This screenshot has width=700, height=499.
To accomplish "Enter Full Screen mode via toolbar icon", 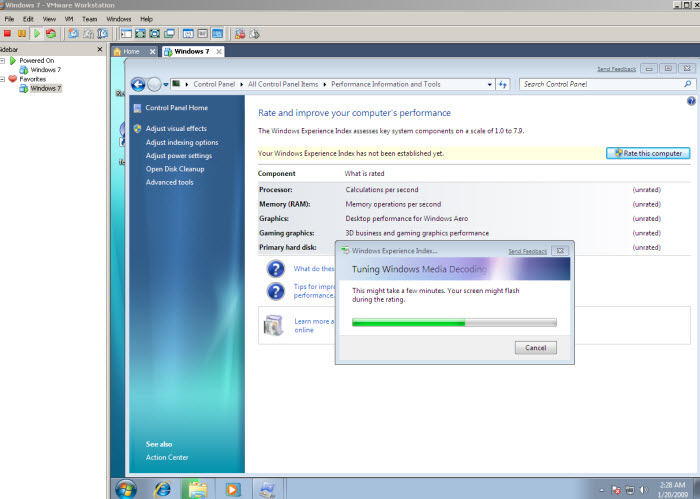I will coord(155,33).
